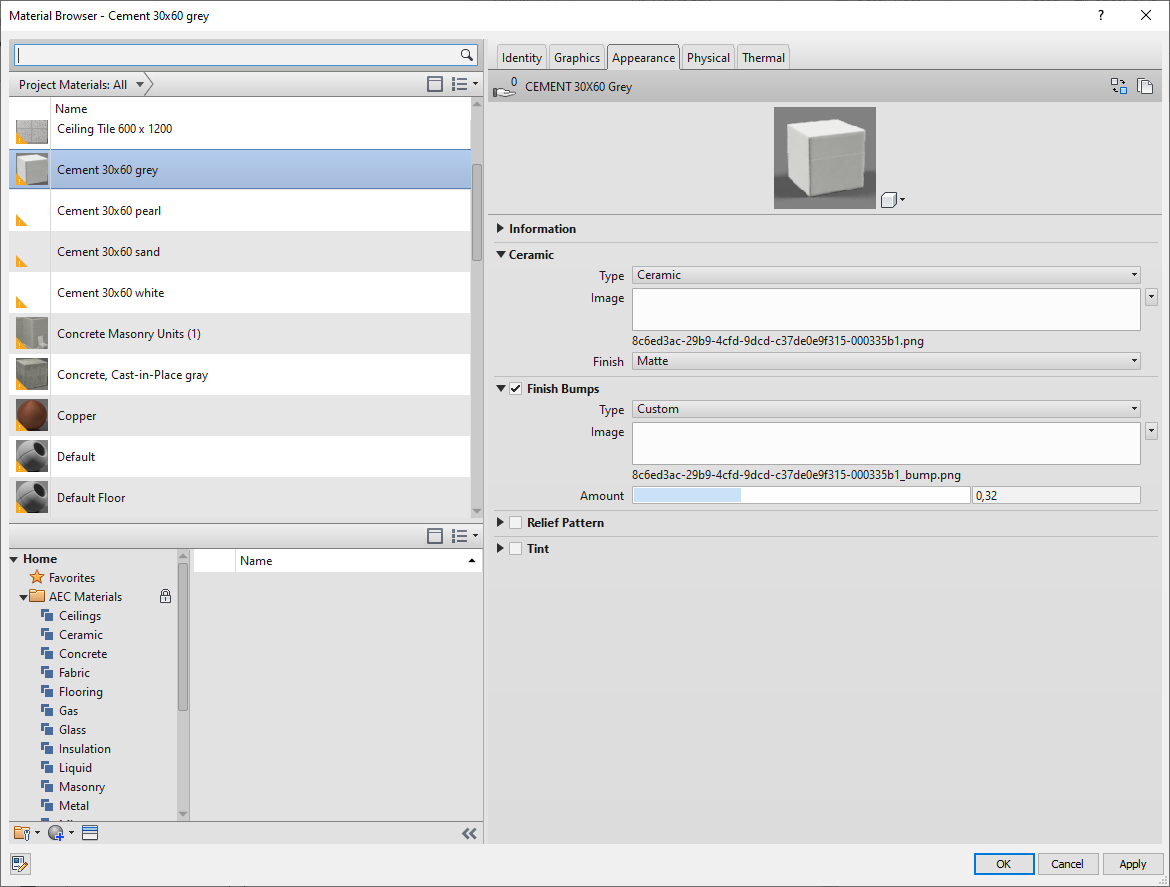1170x887 pixels.
Task: Open the manage material library folder icon
Action: 24,832
